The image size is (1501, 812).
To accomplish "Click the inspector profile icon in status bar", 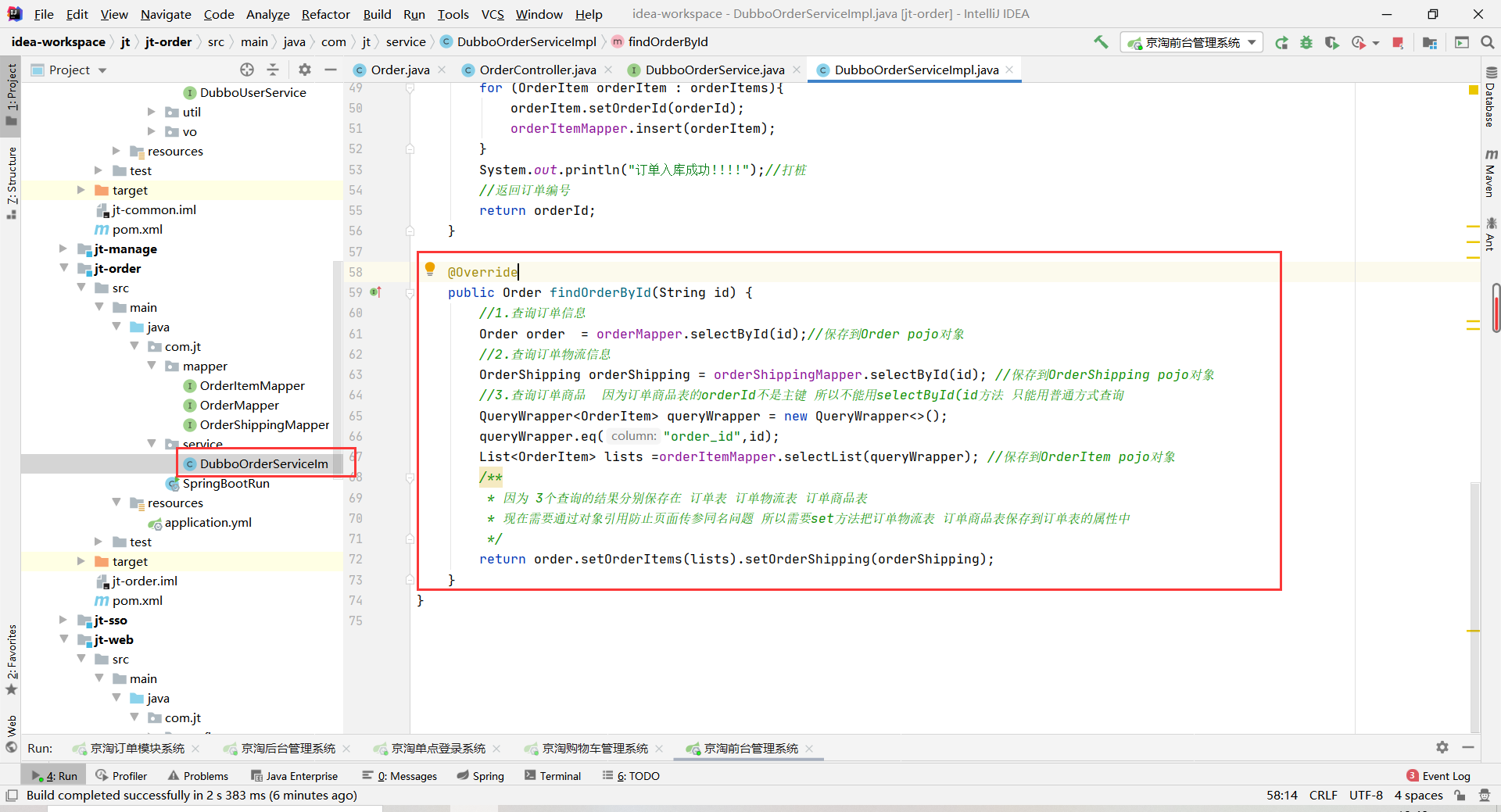I will (x=1485, y=796).
